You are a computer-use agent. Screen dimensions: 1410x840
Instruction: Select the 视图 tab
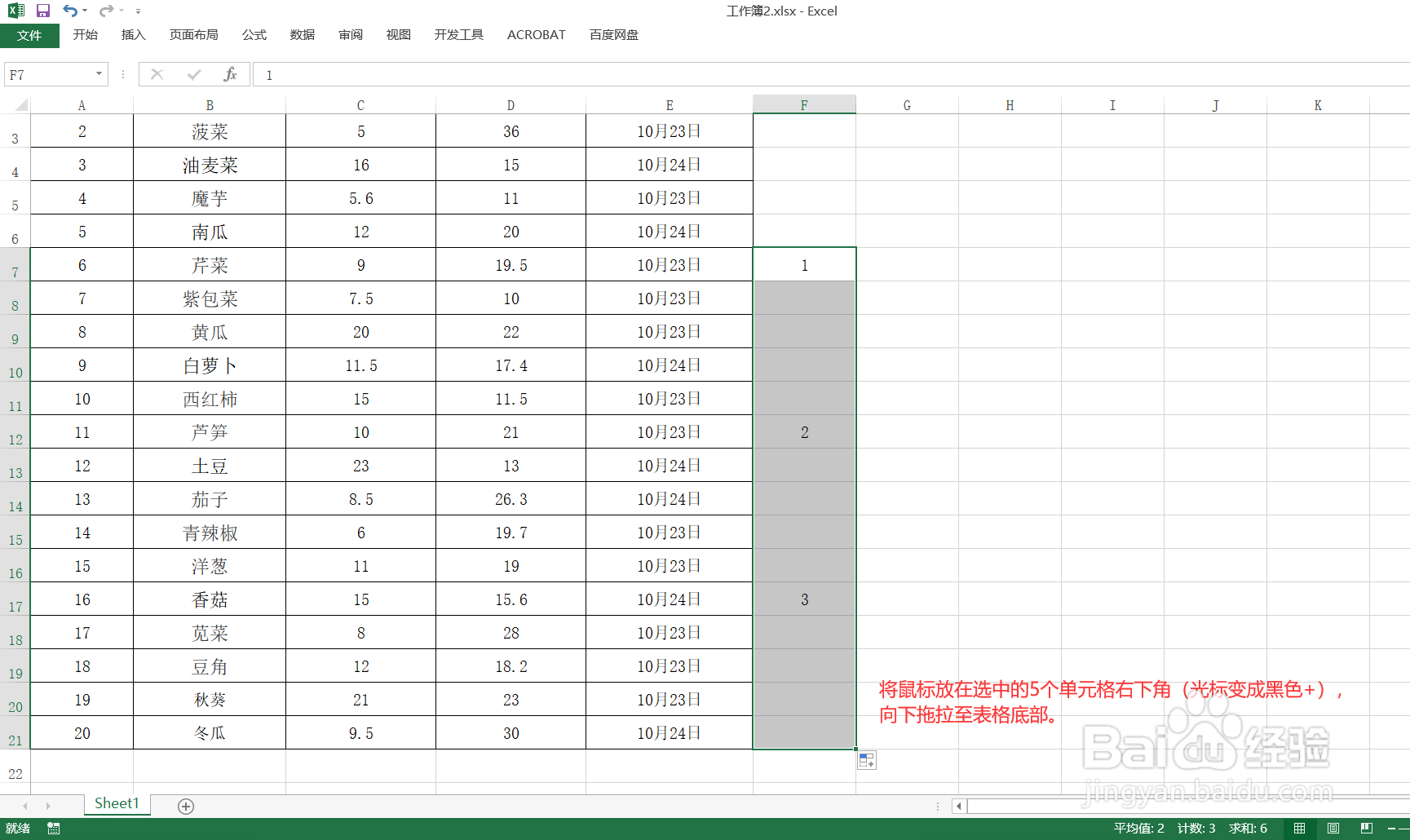[x=399, y=34]
